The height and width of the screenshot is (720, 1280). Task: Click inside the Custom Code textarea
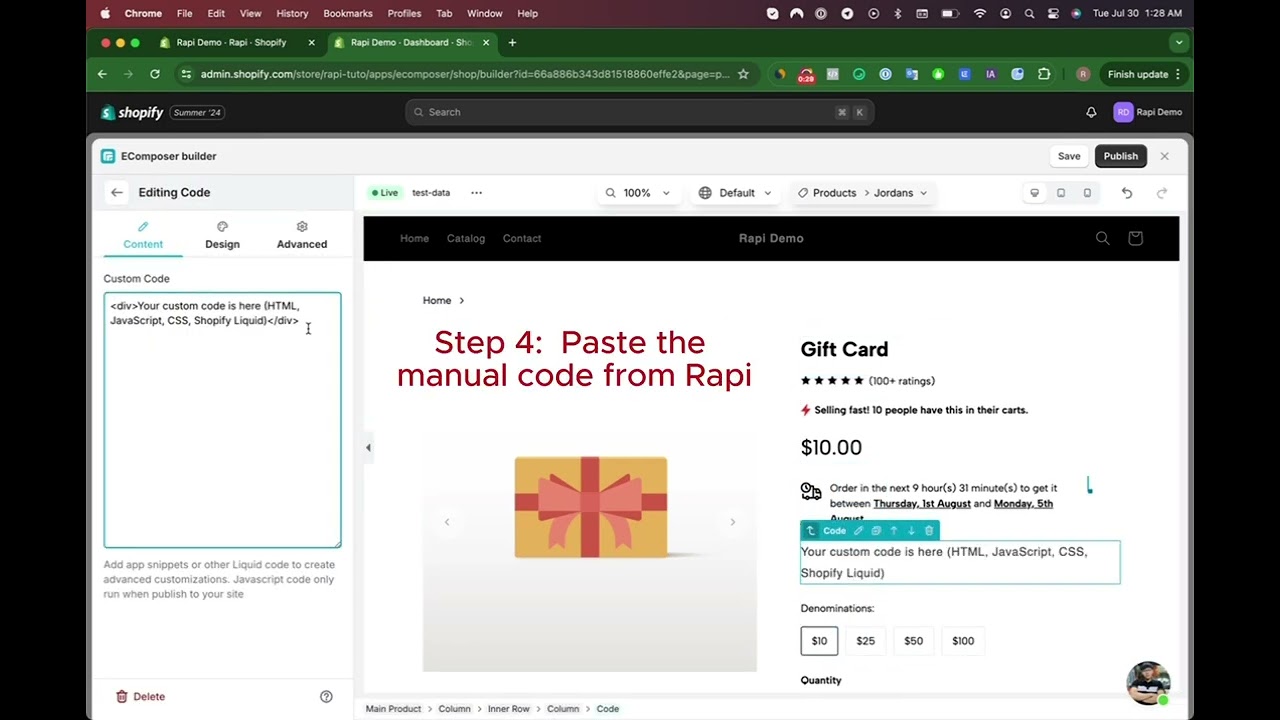click(222, 420)
